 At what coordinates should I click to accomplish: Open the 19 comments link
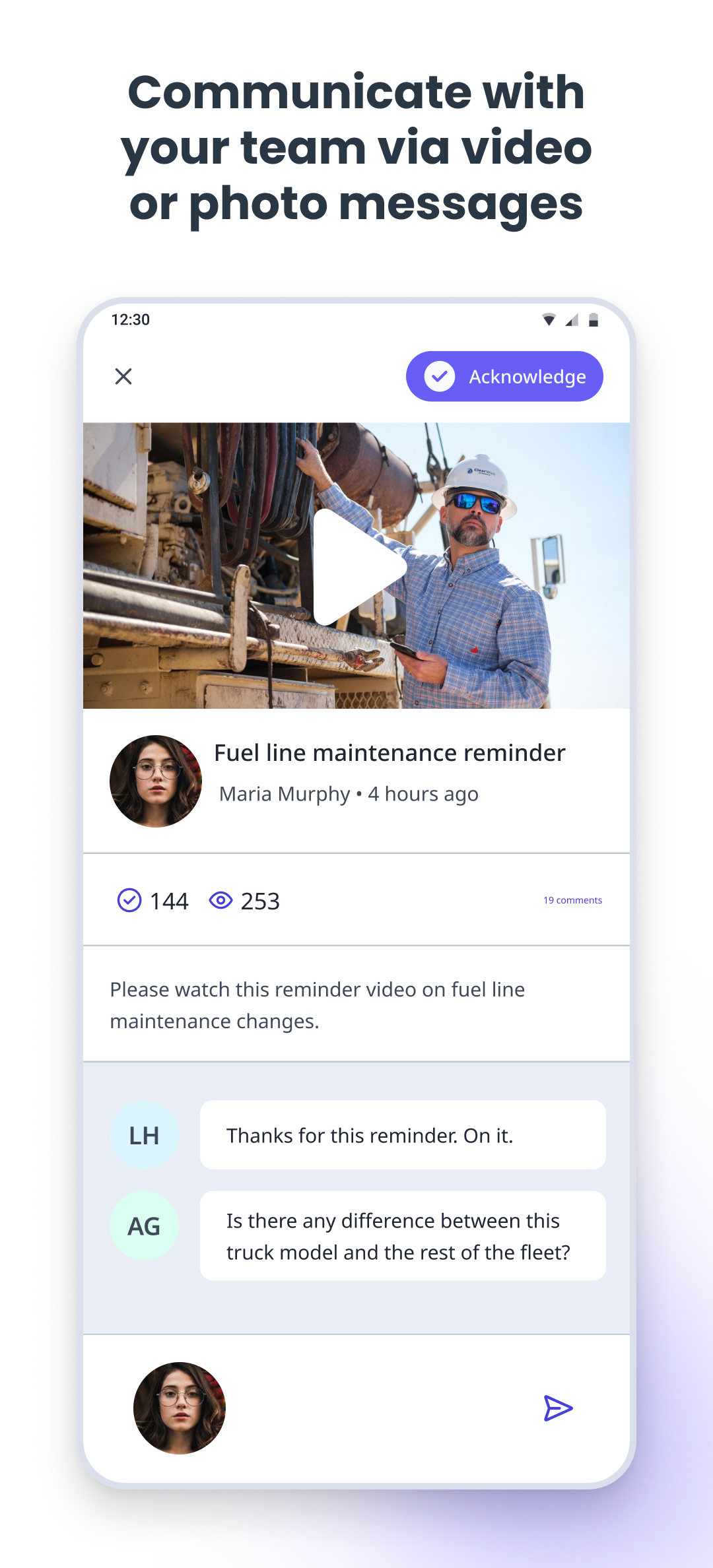(572, 900)
